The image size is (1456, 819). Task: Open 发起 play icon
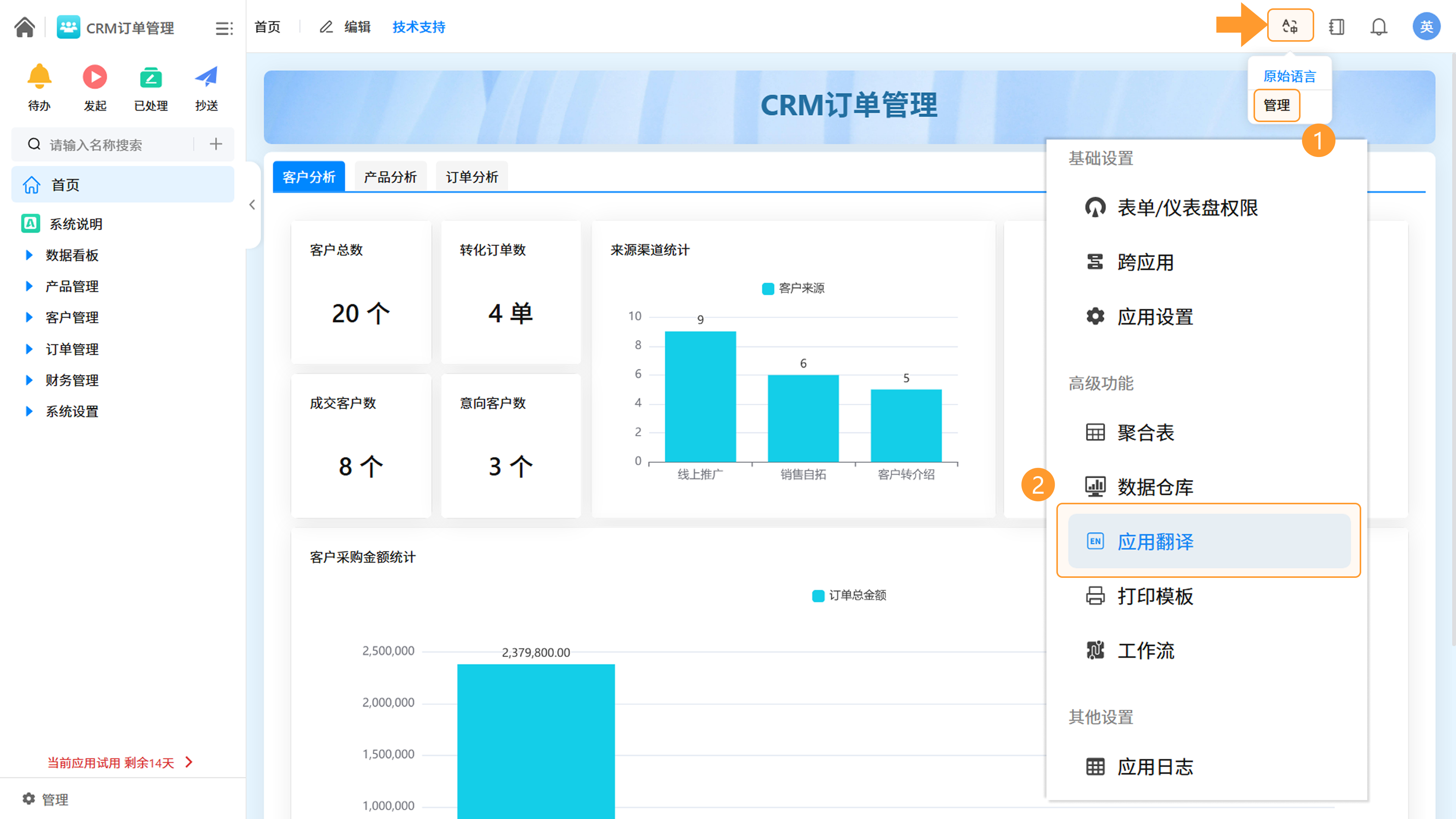[94, 77]
